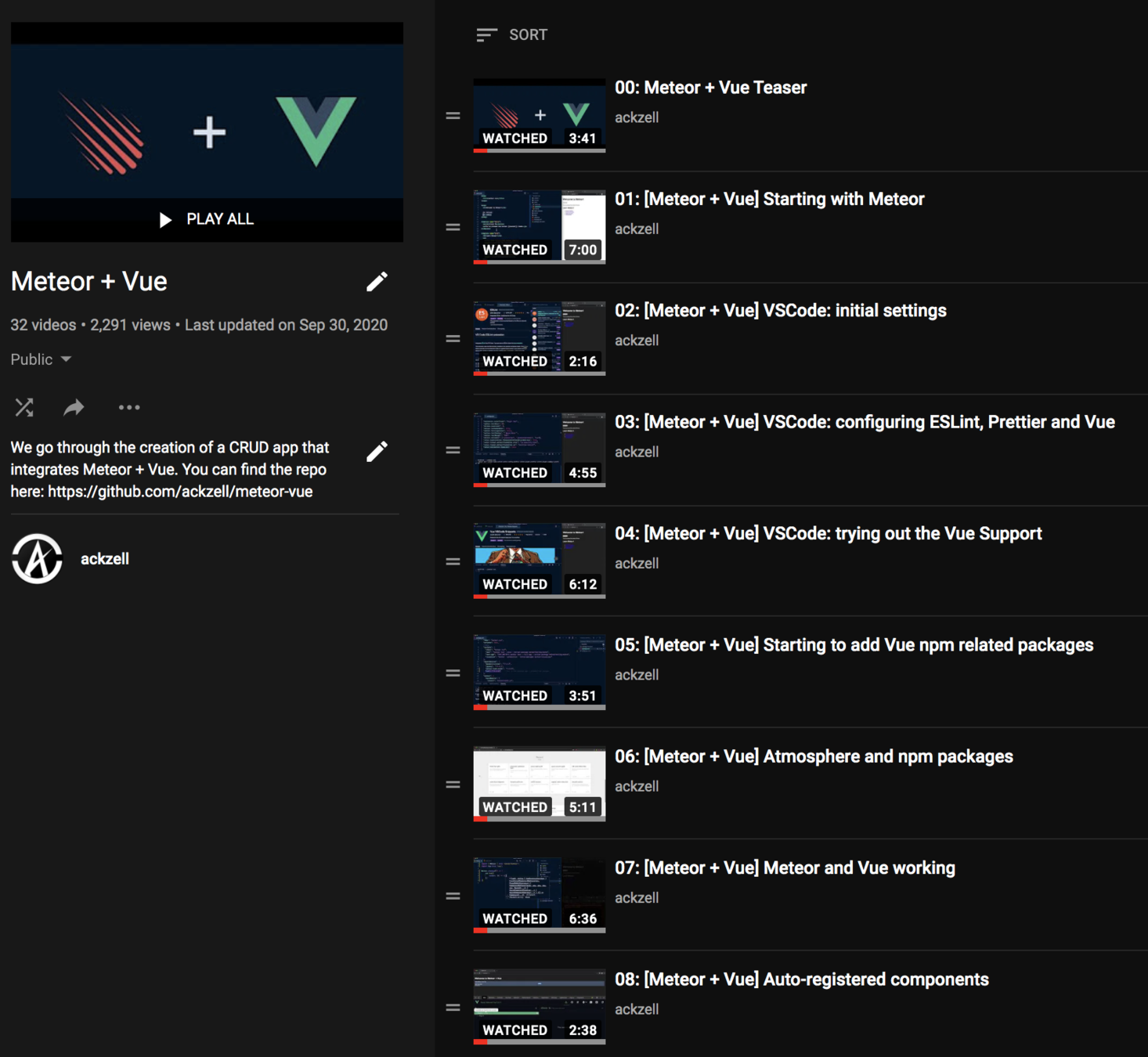The height and width of the screenshot is (1057, 1148).
Task: Click the Sort icon above the video list
Action: coord(486,34)
